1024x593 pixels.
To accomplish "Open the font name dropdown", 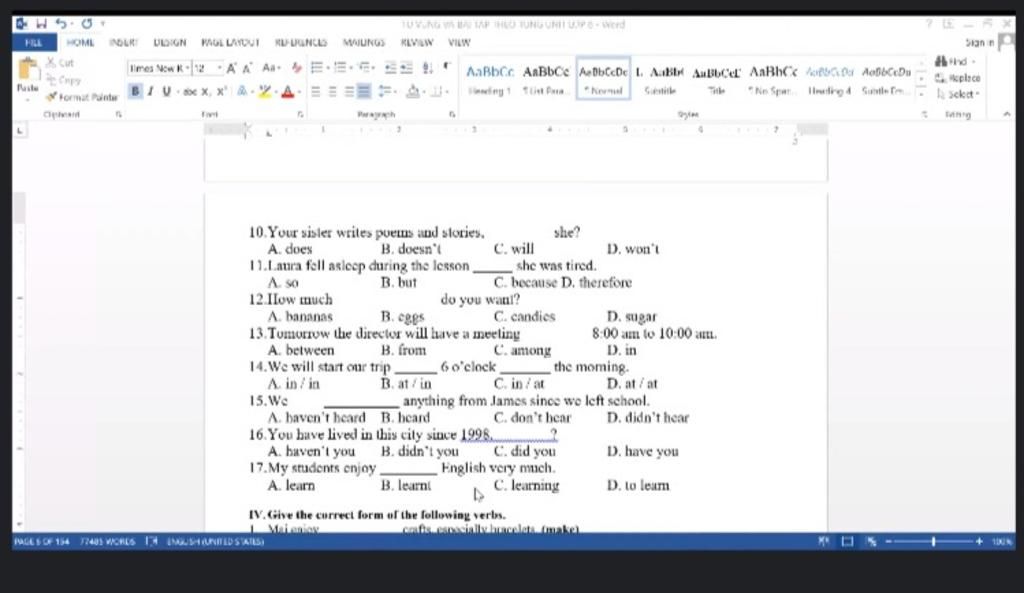I will pos(187,68).
